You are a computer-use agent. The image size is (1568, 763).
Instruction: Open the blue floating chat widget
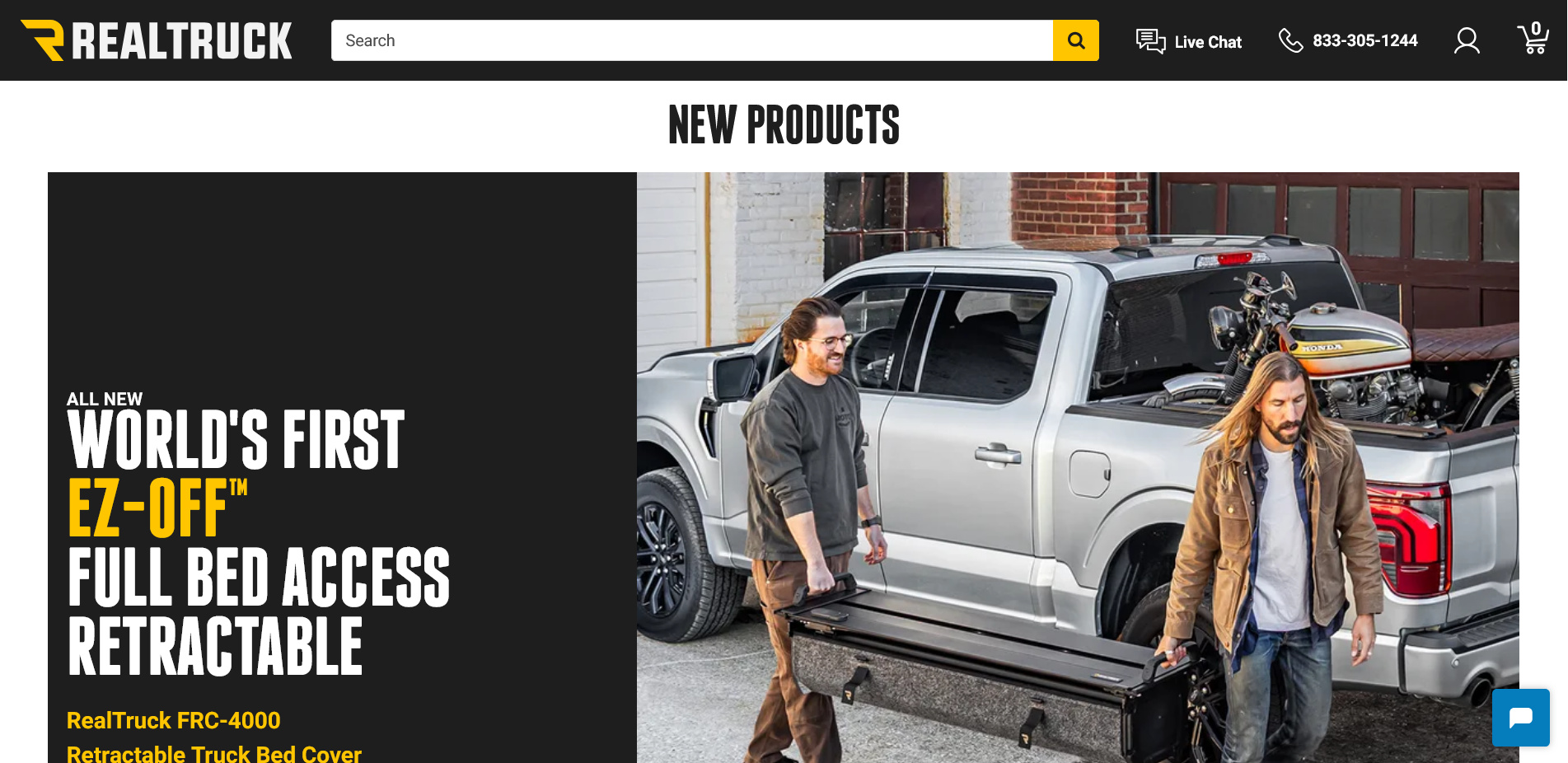(1520, 718)
